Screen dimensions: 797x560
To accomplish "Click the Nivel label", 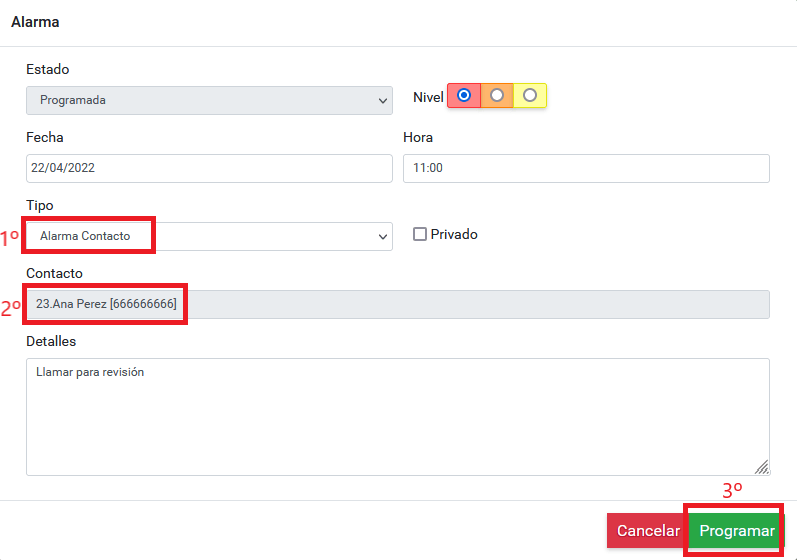I will [x=428, y=97].
